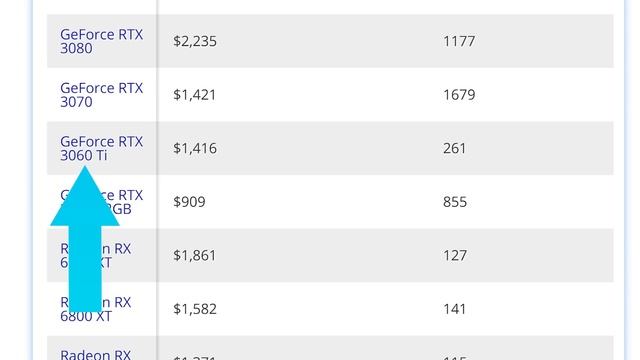Select the $1,421 price cell
The image size is (640, 360).
pos(194,95)
